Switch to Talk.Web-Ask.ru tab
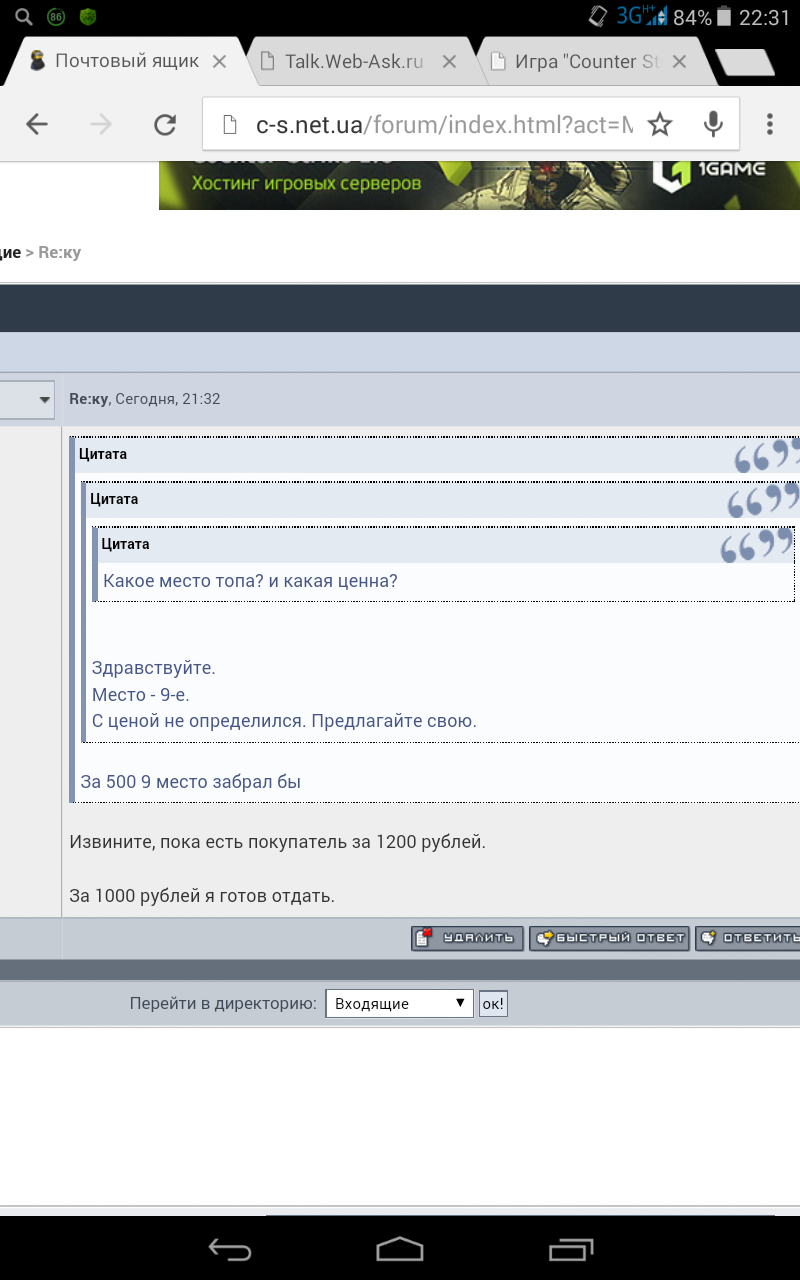This screenshot has width=800, height=1280. (x=354, y=62)
